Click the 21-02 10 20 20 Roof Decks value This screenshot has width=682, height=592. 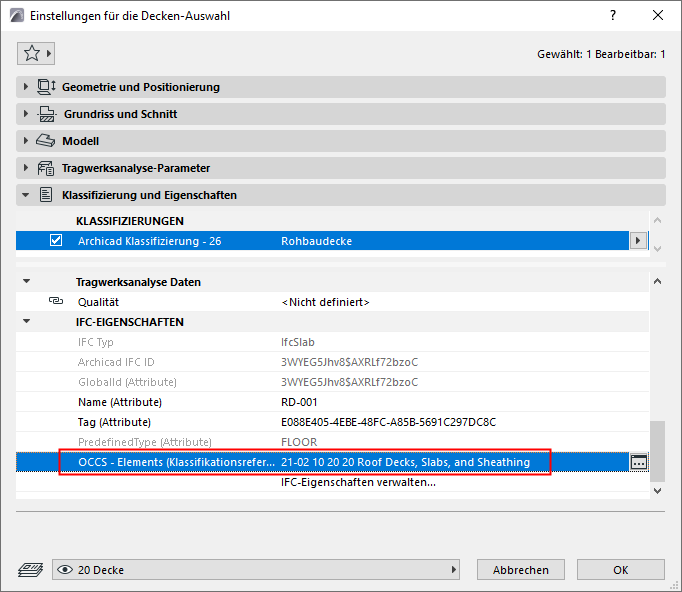[405, 462]
